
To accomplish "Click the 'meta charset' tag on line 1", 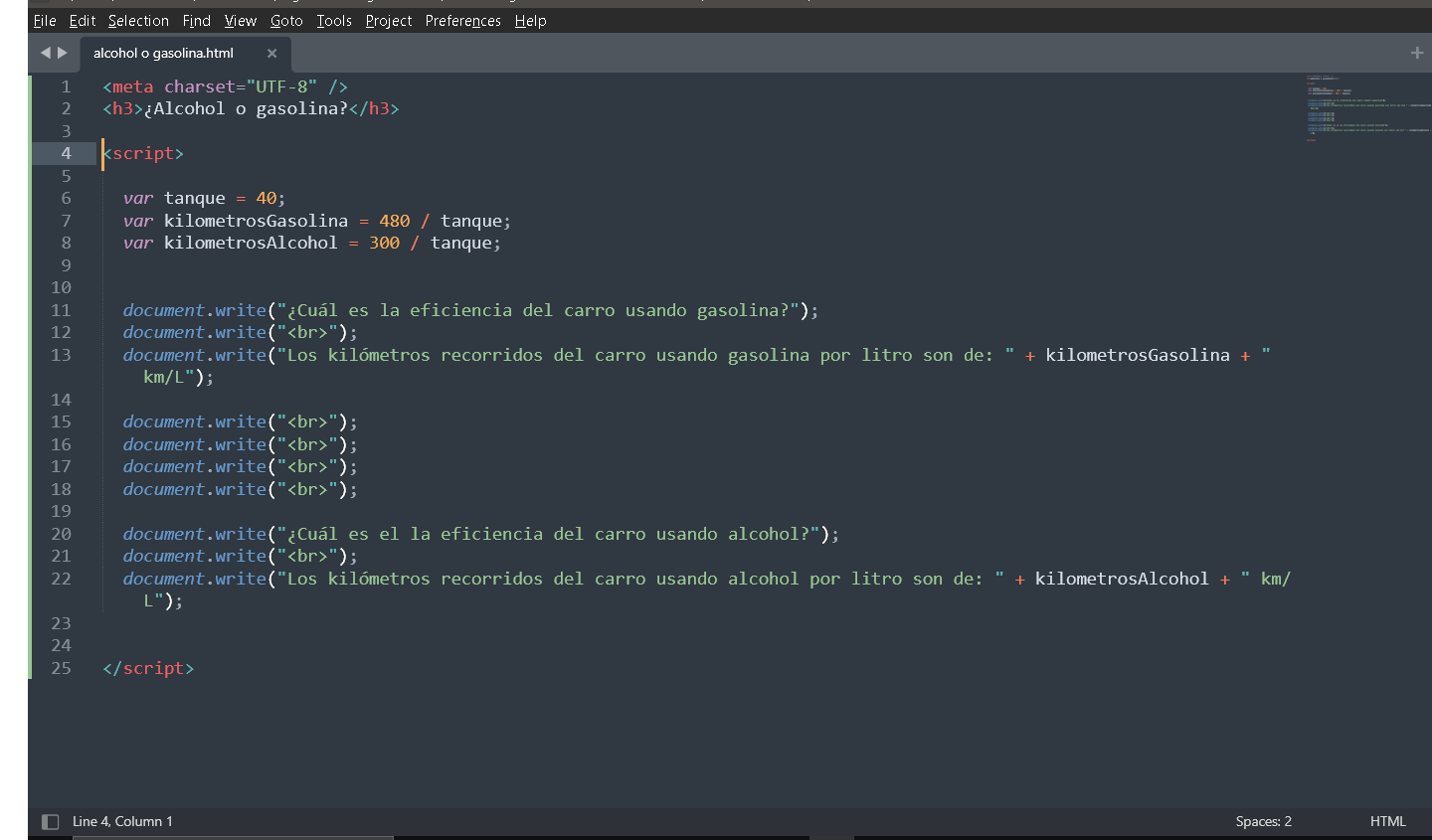I will (225, 86).
